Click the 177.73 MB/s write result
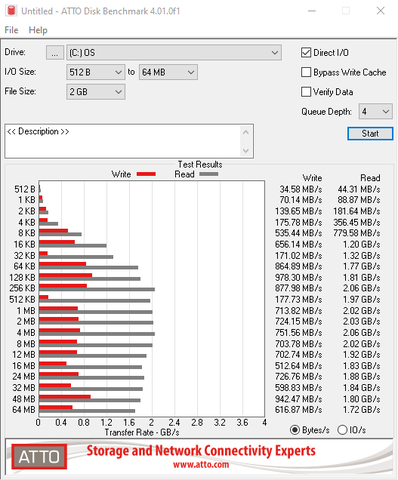This screenshot has height=480, width=398. [x=298, y=299]
